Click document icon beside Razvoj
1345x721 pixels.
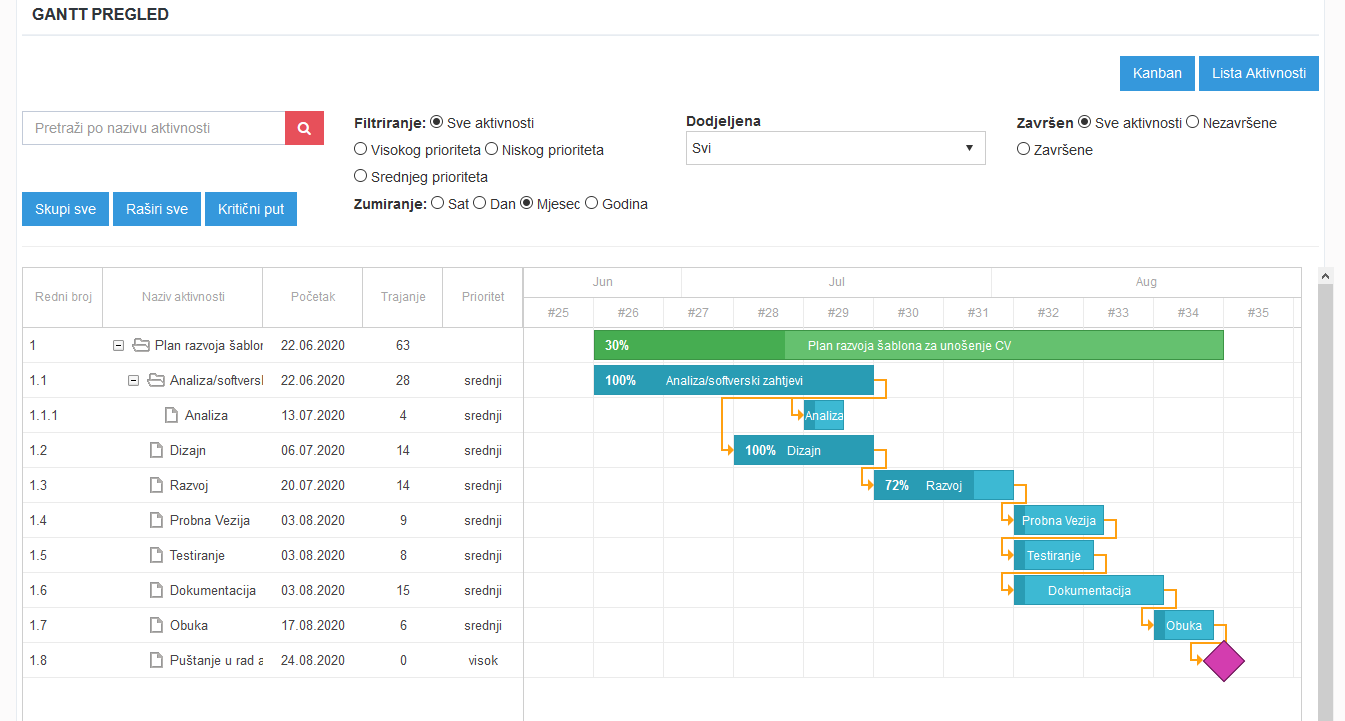pos(156,485)
